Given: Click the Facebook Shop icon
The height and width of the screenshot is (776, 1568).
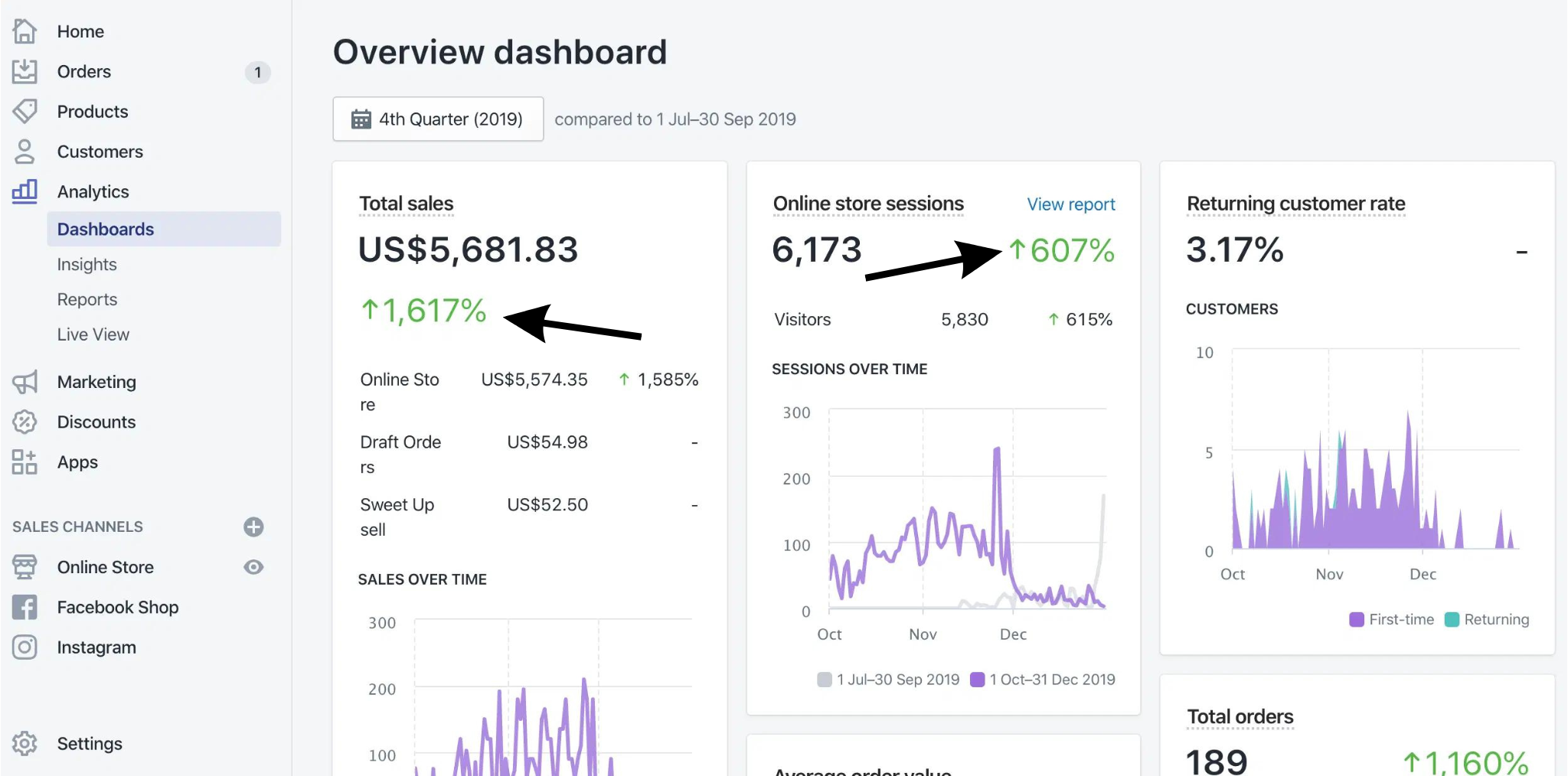Looking at the screenshot, I should point(24,608).
